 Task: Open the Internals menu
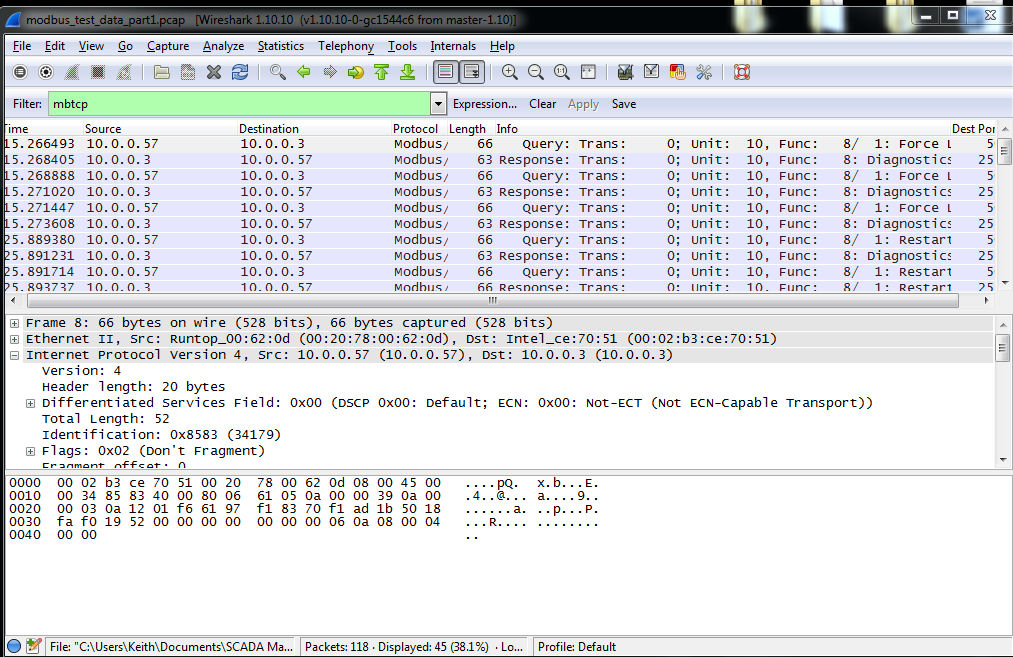click(x=453, y=46)
